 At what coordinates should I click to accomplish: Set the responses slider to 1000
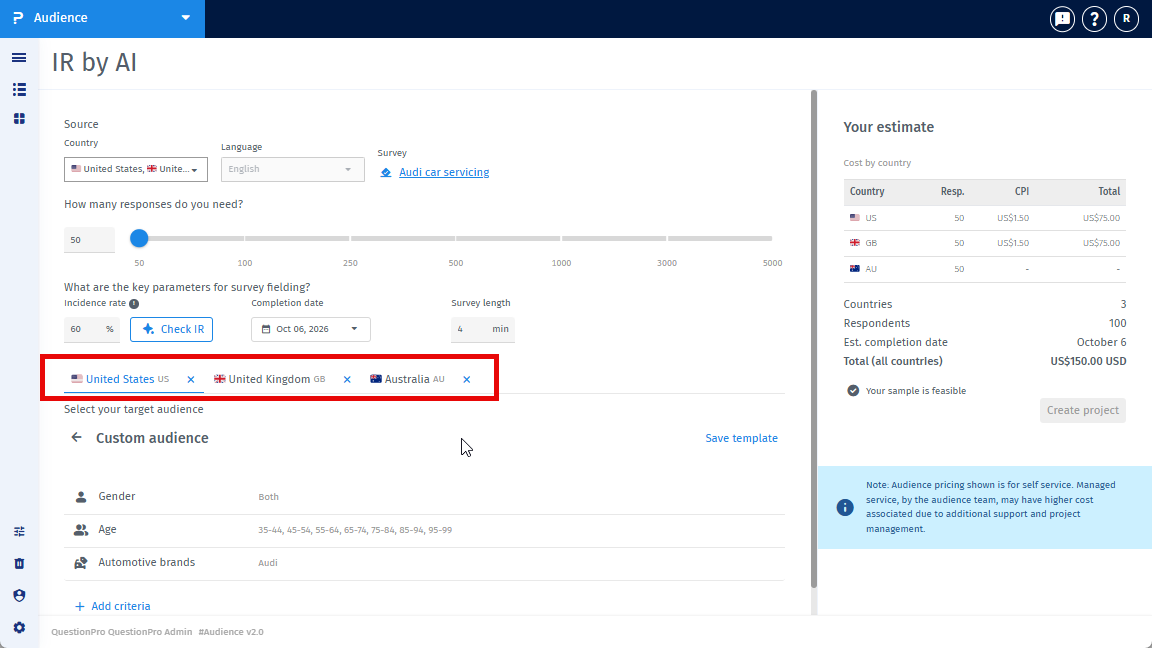pyautogui.click(x=561, y=238)
